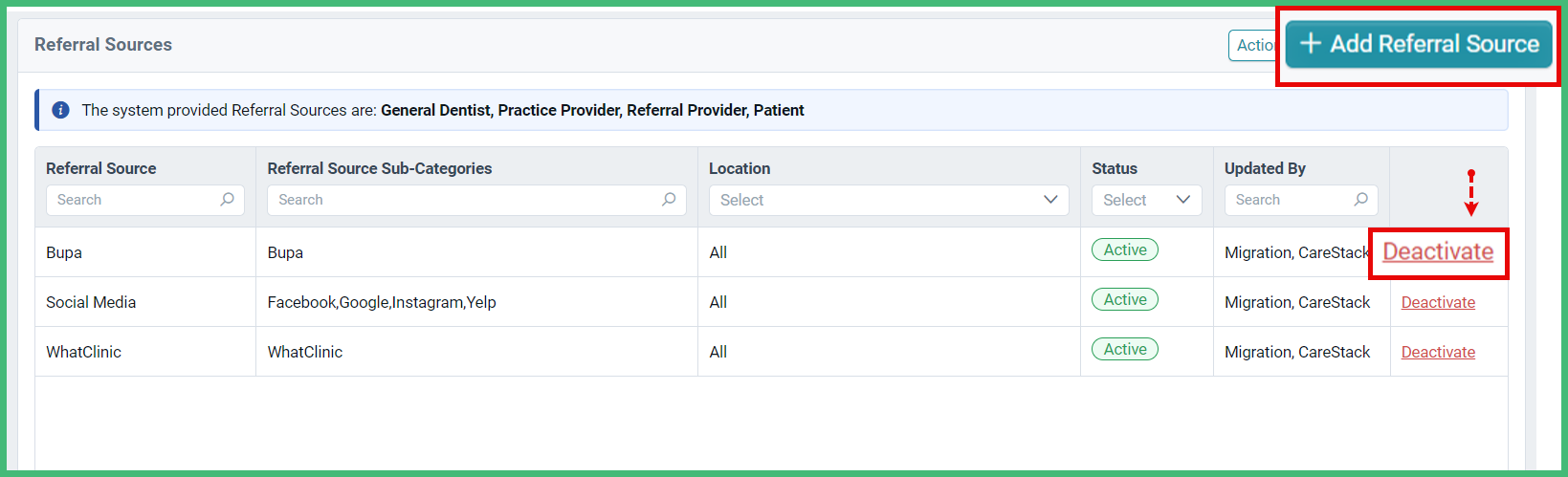
Task: Click the blue info icon in the banner
Action: [60, 110]
